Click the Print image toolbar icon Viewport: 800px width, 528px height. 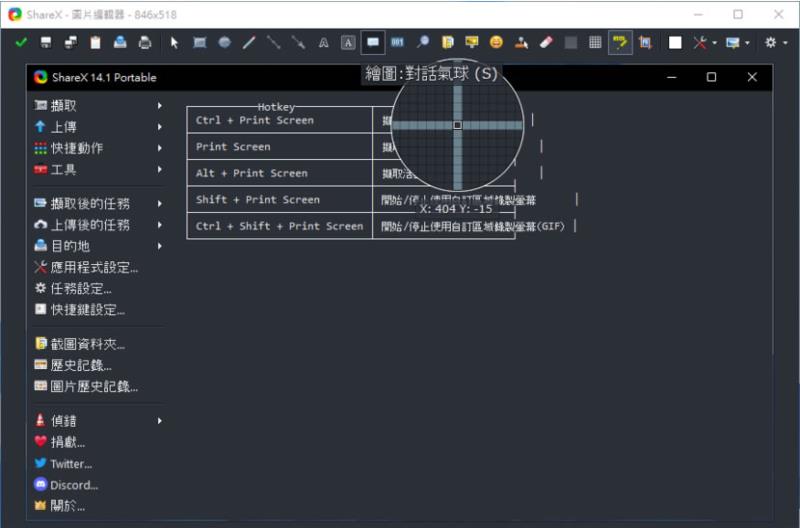(145, 42)
